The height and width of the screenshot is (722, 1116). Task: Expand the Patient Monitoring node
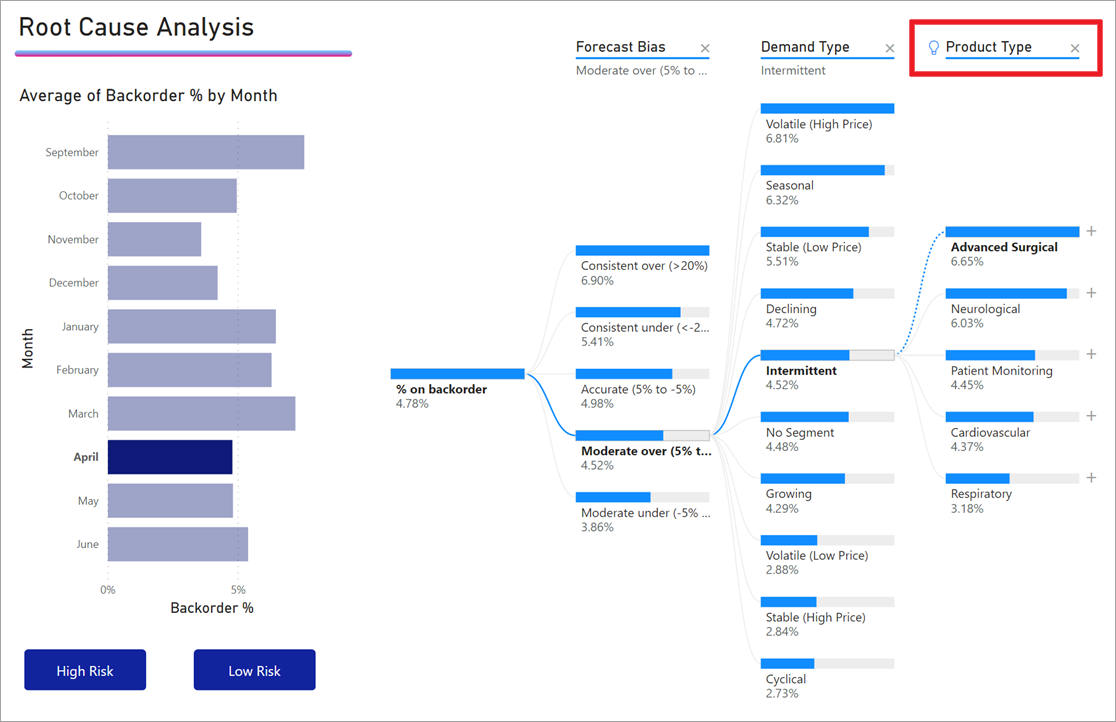pos(1092,354)
